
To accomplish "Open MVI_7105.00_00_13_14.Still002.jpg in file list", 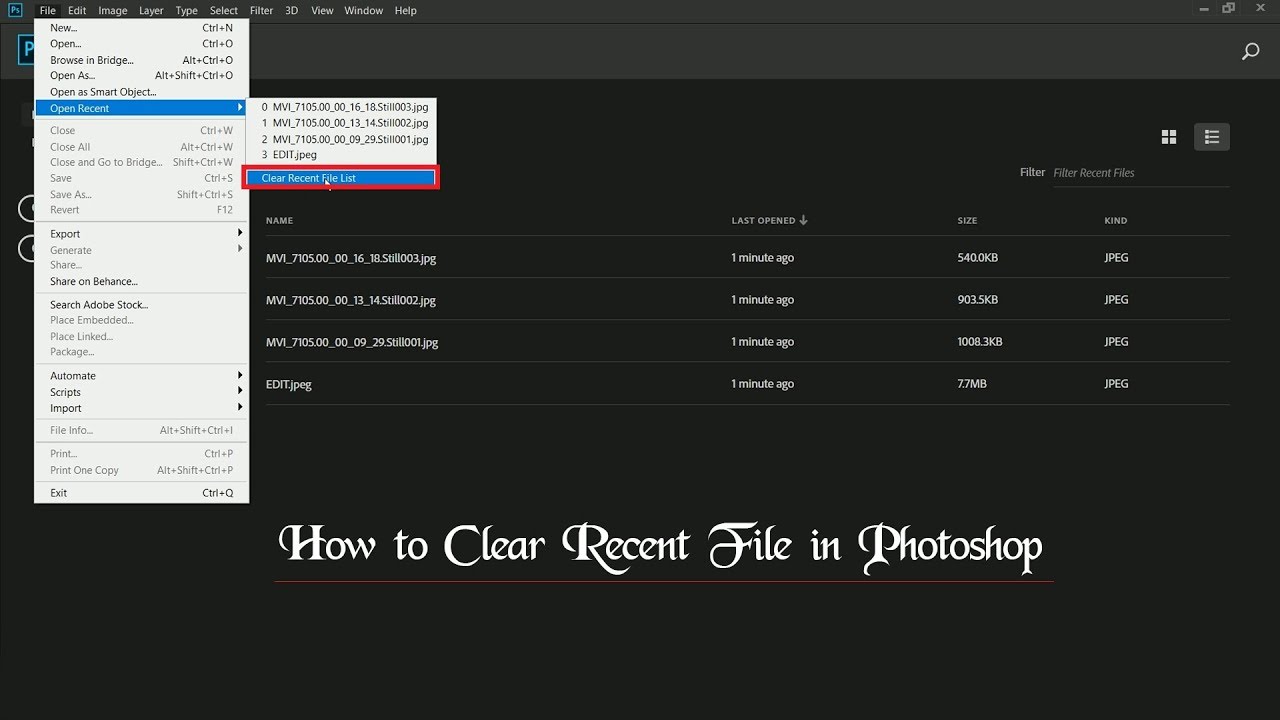I will coord(351,300).
